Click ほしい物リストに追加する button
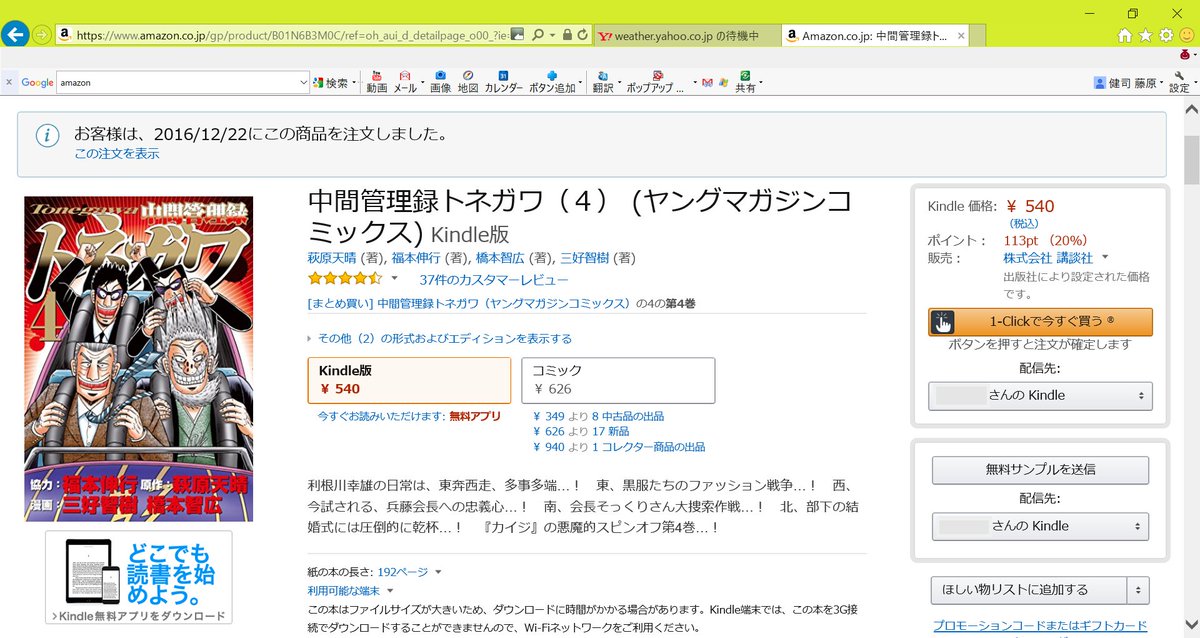The width and height of the screenshot is (1200, 638). [1028, 590]
